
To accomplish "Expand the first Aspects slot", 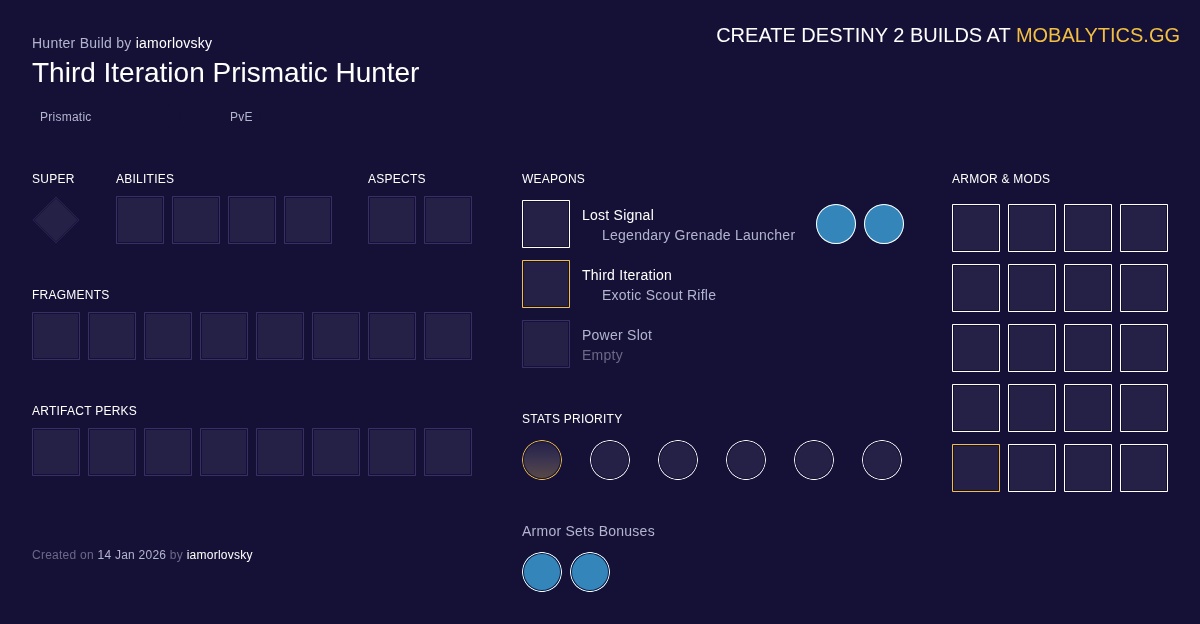I will point(392,220).
